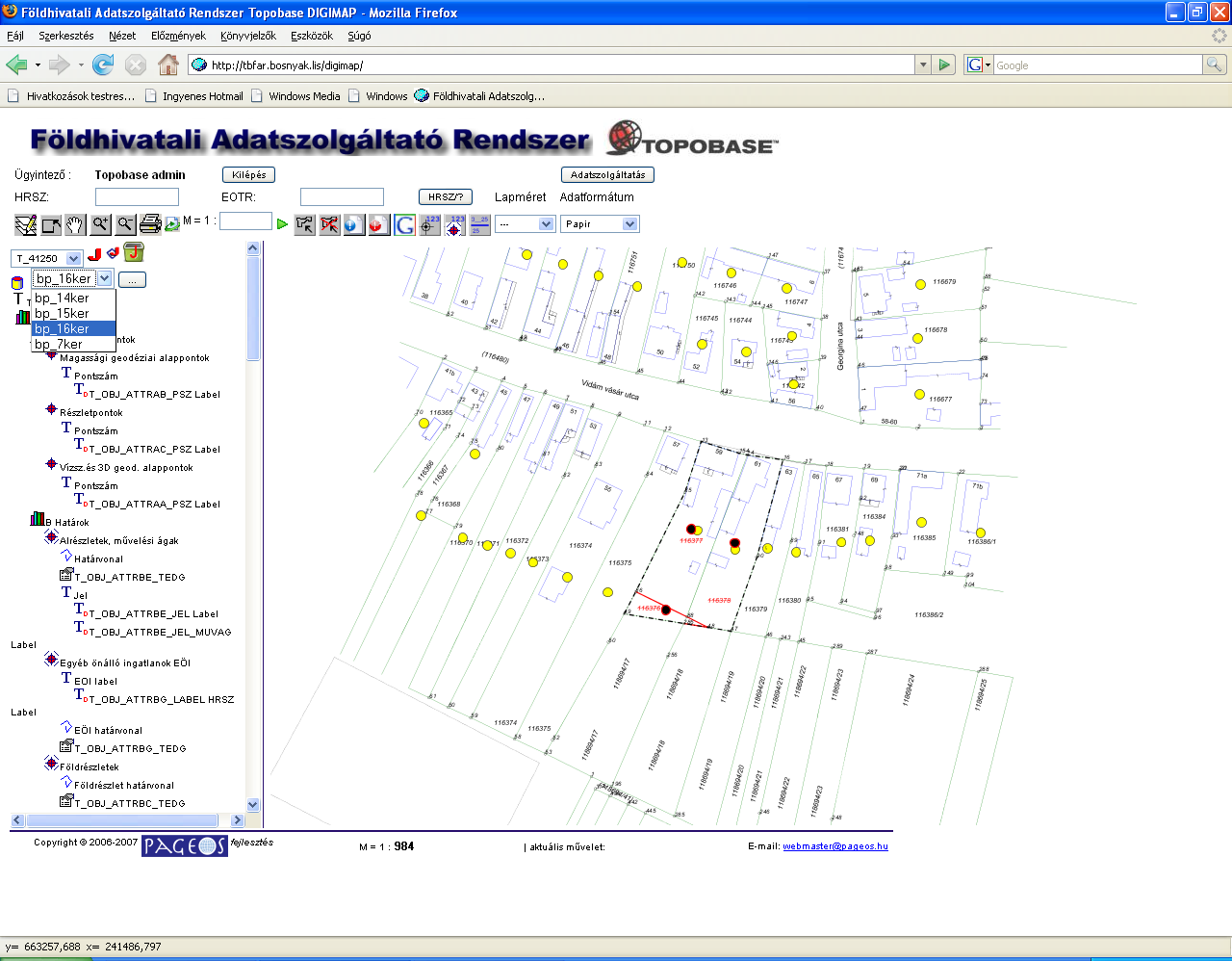Image resolution: width=1232 pixels, height=961 pixels.
Task: Open the Eszközök menu
Action: [x=312, y=36]
